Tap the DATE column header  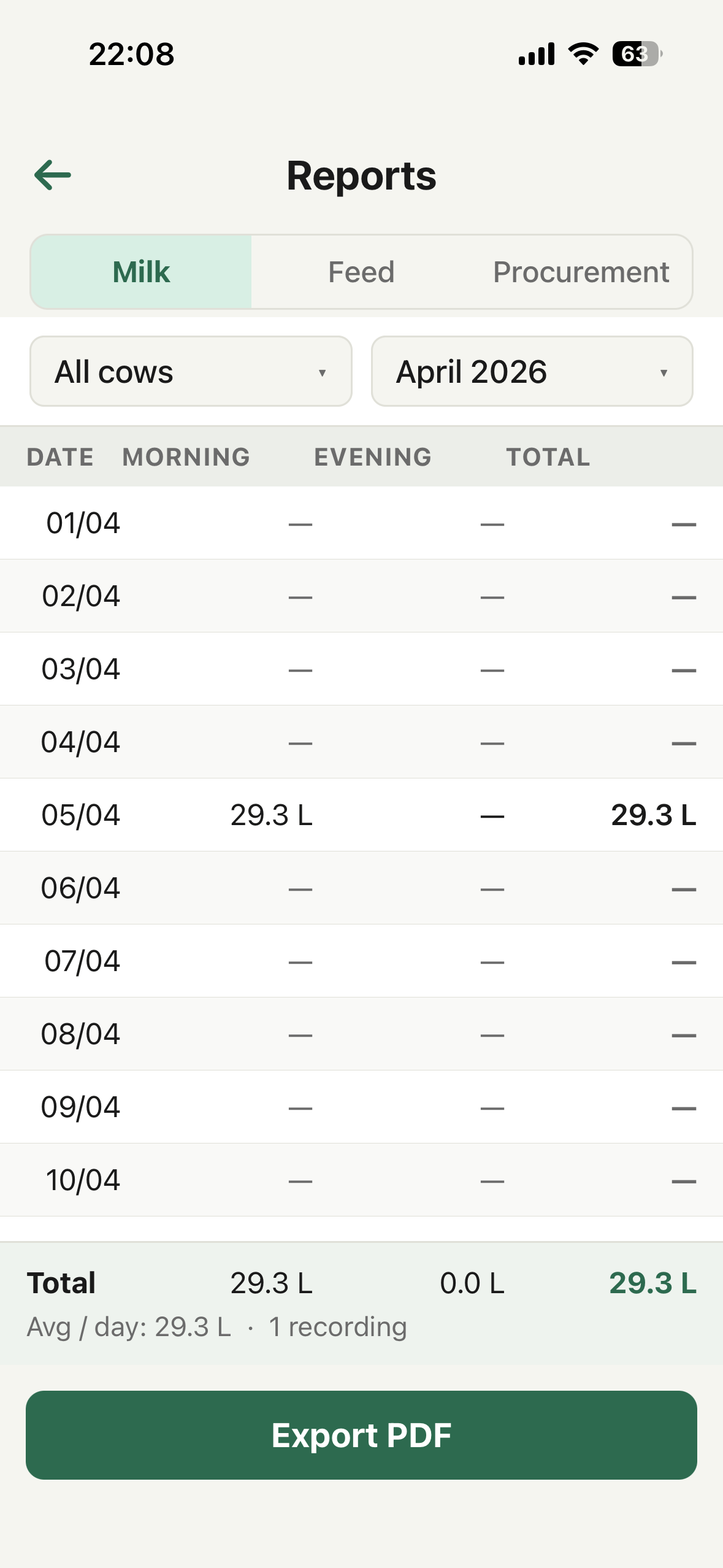click(x=60, y=457)
